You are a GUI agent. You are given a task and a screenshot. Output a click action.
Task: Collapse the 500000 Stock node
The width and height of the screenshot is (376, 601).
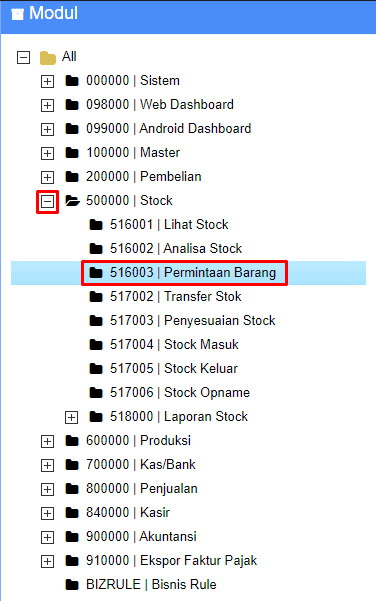[48, 202]
